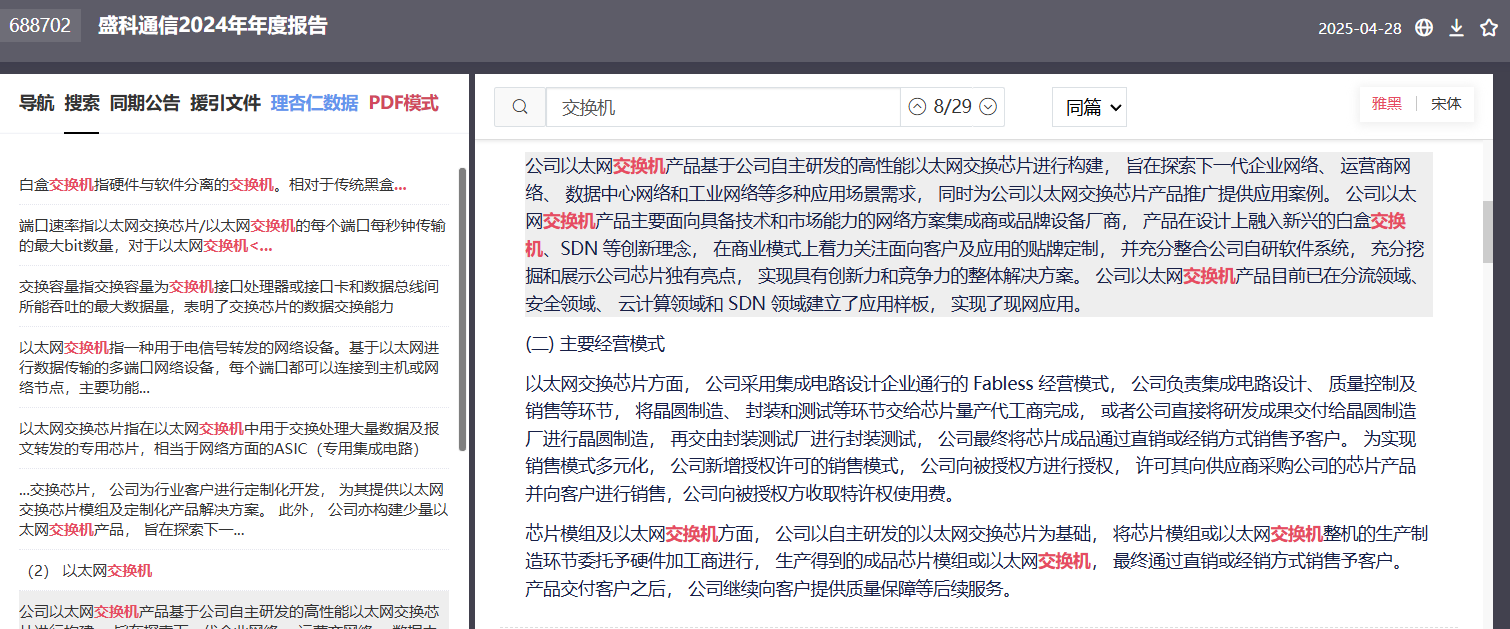Go to next search match
1510x629 pixels.
pyautogui.click(x=988, y=107)
